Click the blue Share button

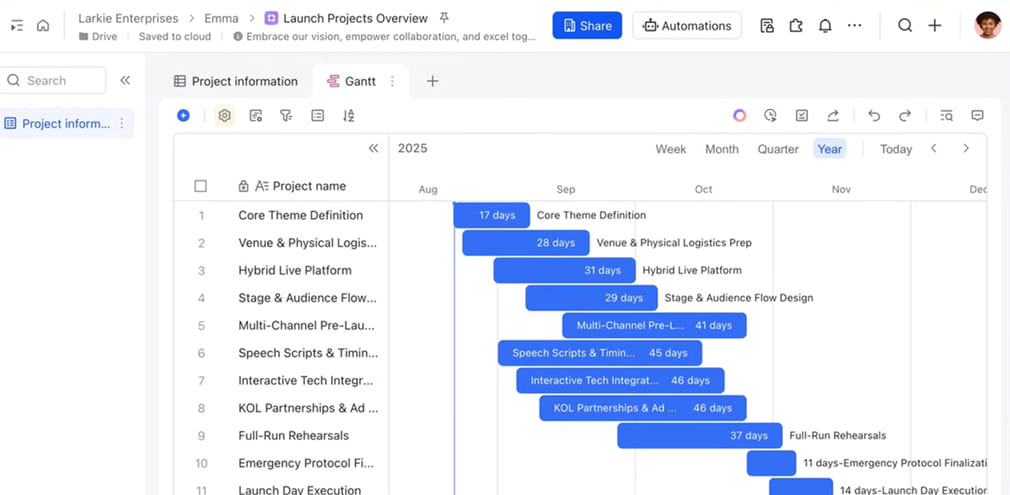tap(587, 26)
